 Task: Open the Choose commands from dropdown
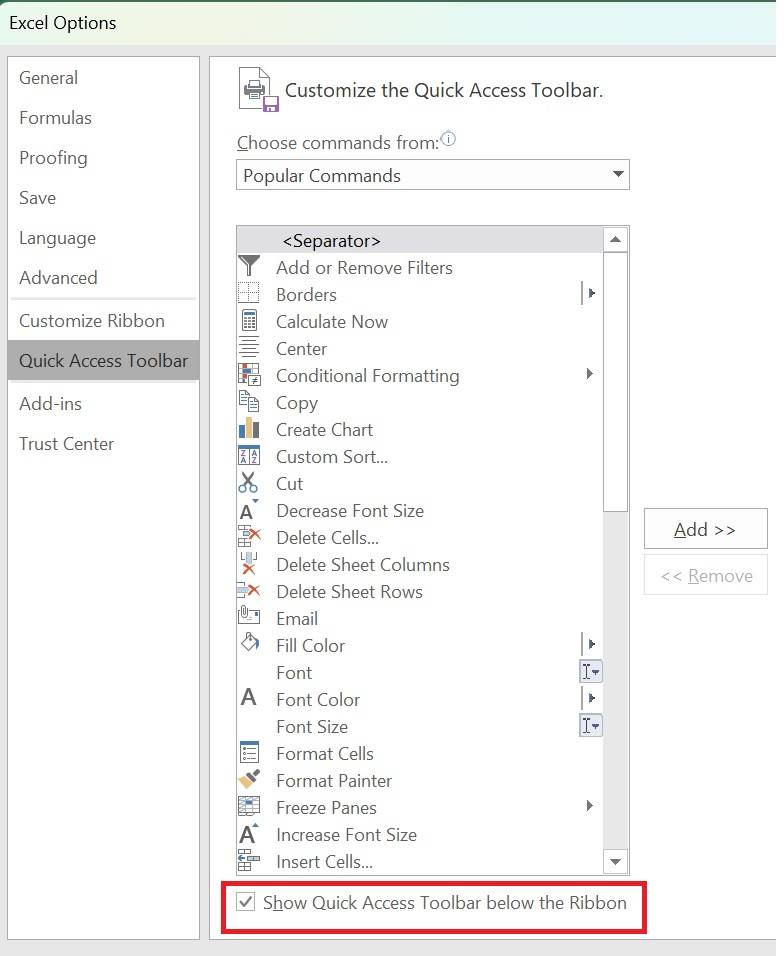(x=432, y=175)
